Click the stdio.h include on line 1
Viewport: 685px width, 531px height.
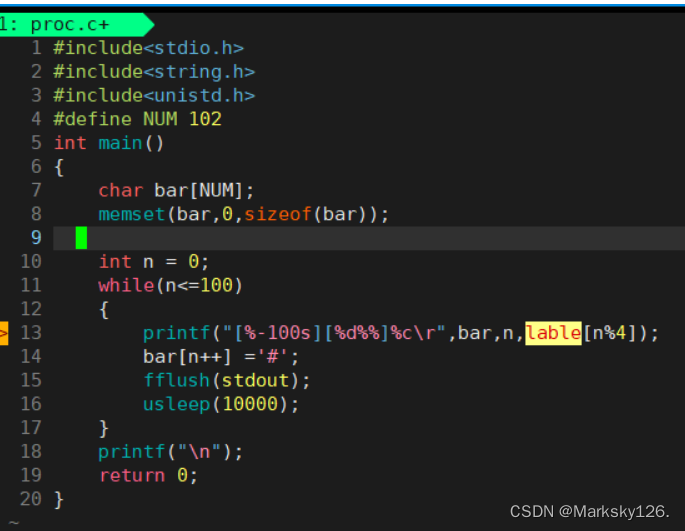(x=149, y=48)
